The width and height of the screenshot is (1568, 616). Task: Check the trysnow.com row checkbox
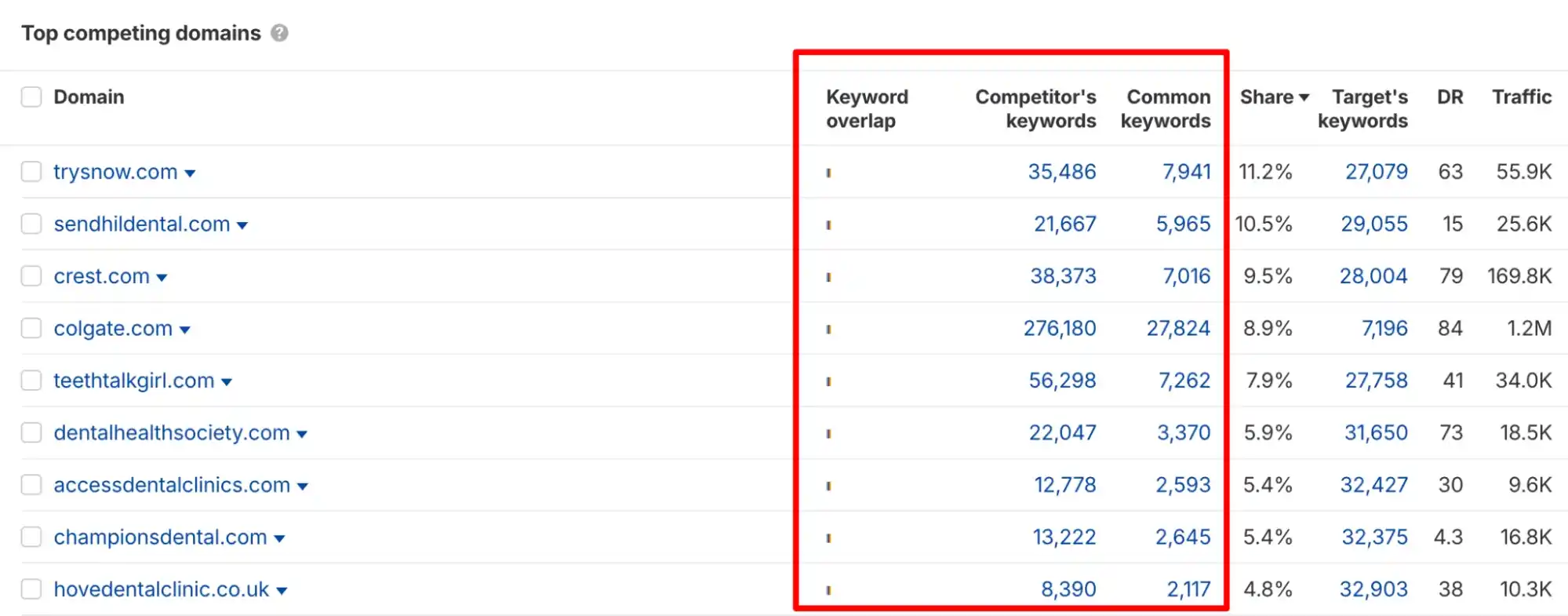pyautogui.click(x=31, y=171)
